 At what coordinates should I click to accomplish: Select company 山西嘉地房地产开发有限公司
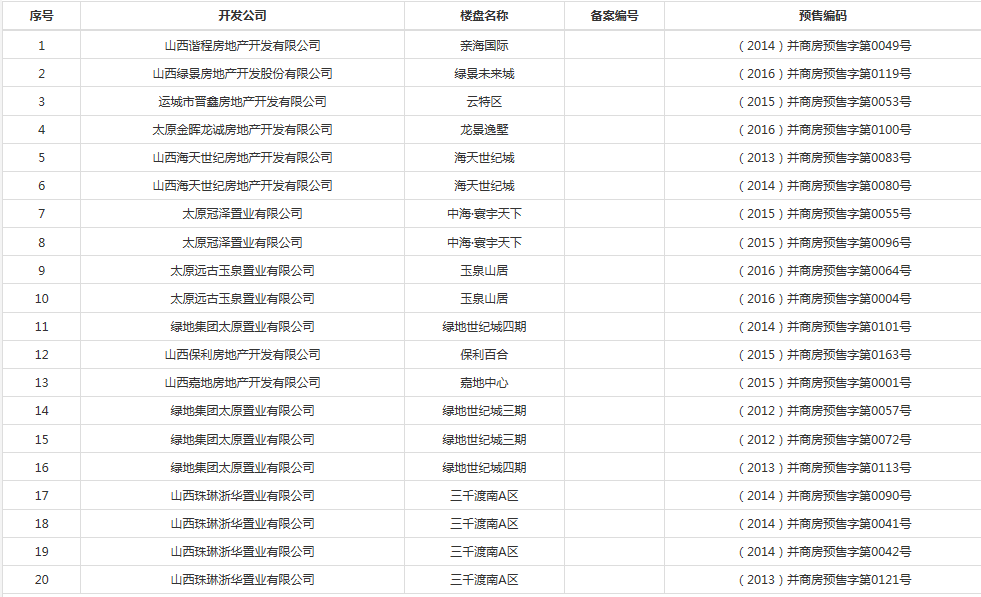pyautogui.click(x=242, y=382)
